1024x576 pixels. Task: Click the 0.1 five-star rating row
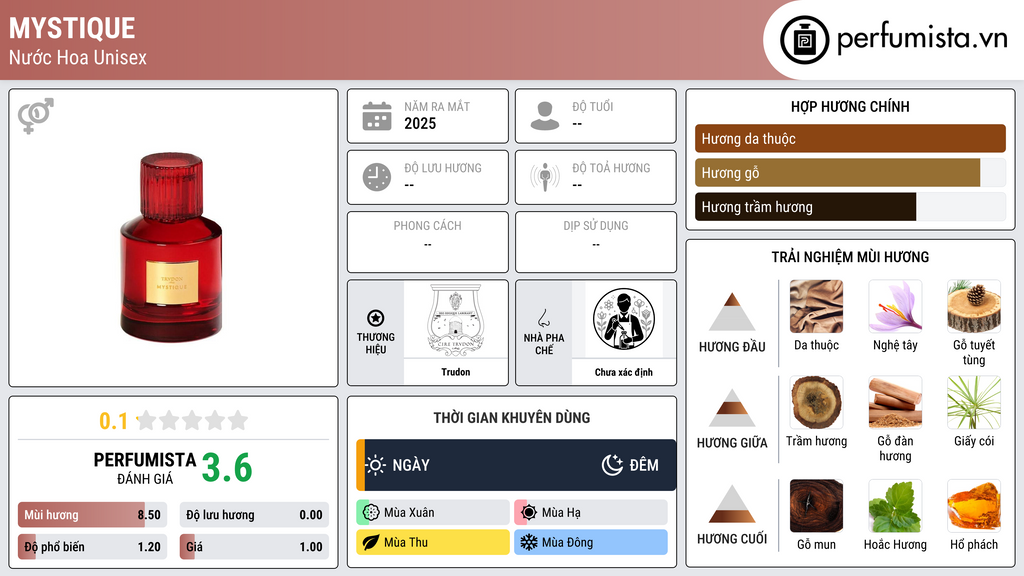coord(174,421)
